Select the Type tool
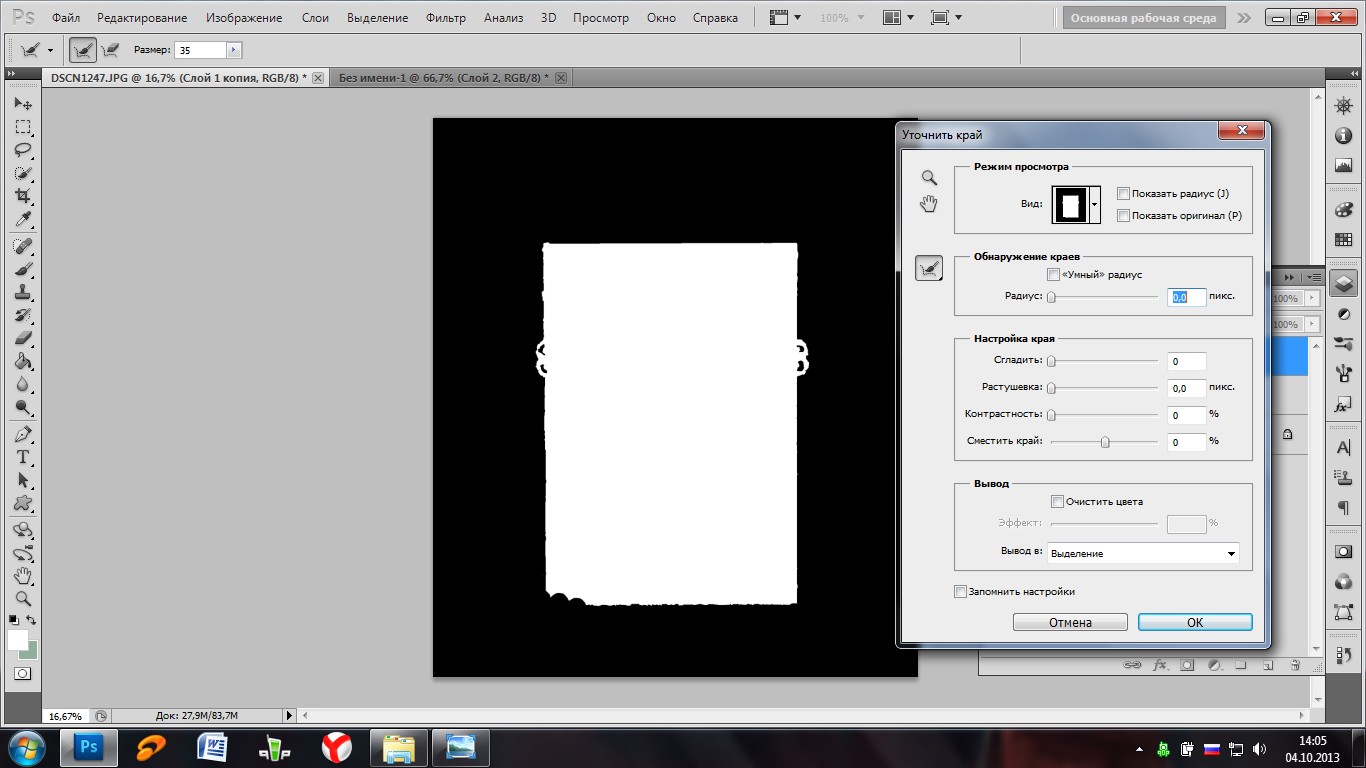This screenshot has width=1366, height=768. click(x=23, y=457)
